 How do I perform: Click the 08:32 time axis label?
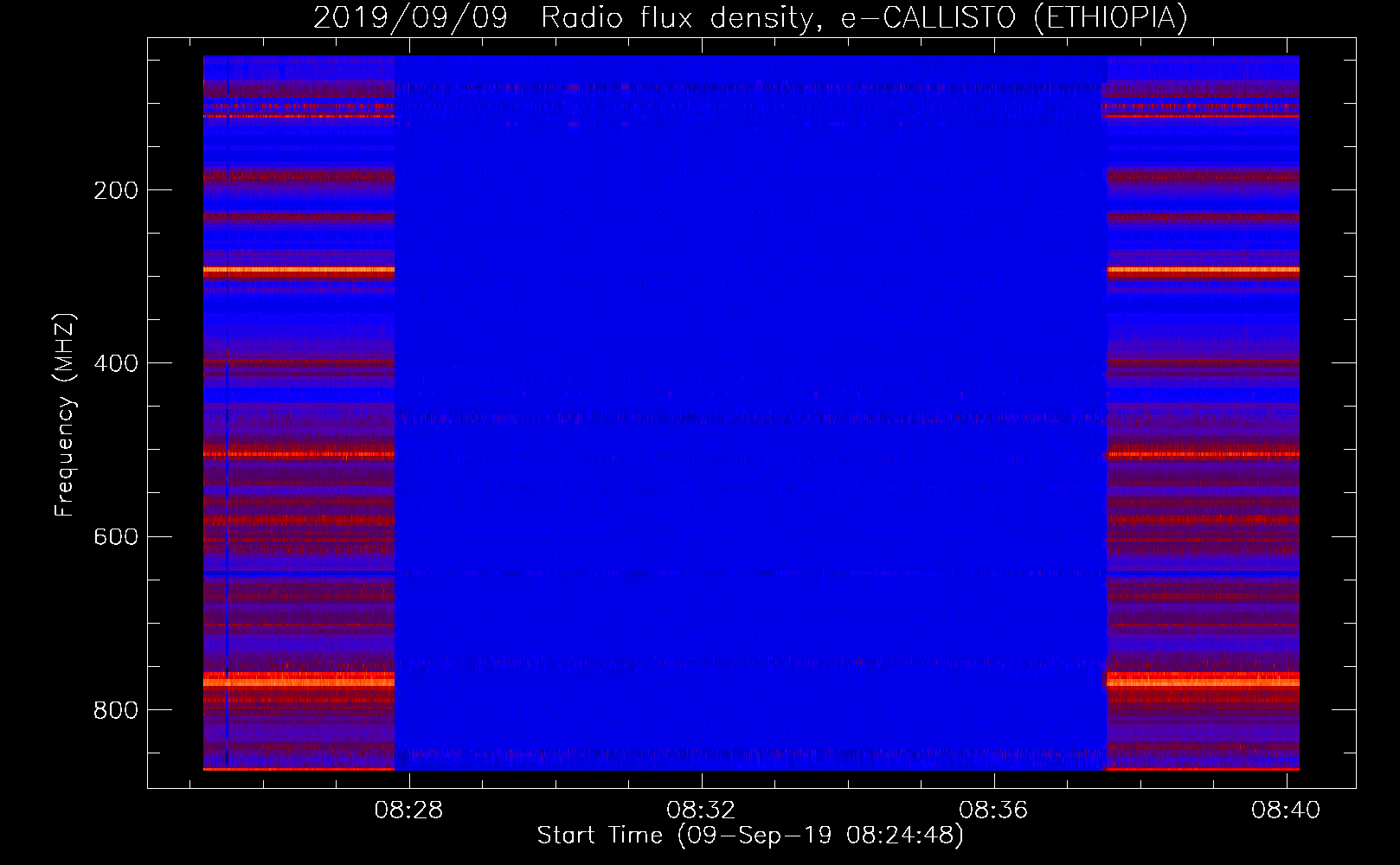click(701, 810)
